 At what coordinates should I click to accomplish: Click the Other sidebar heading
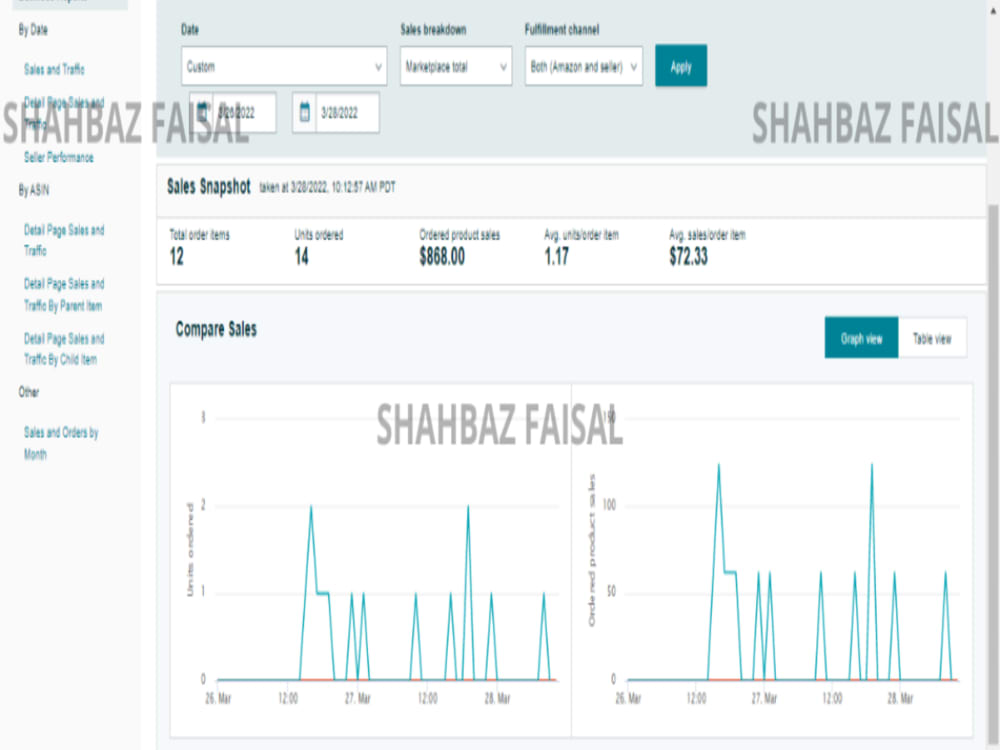point(28,392)
